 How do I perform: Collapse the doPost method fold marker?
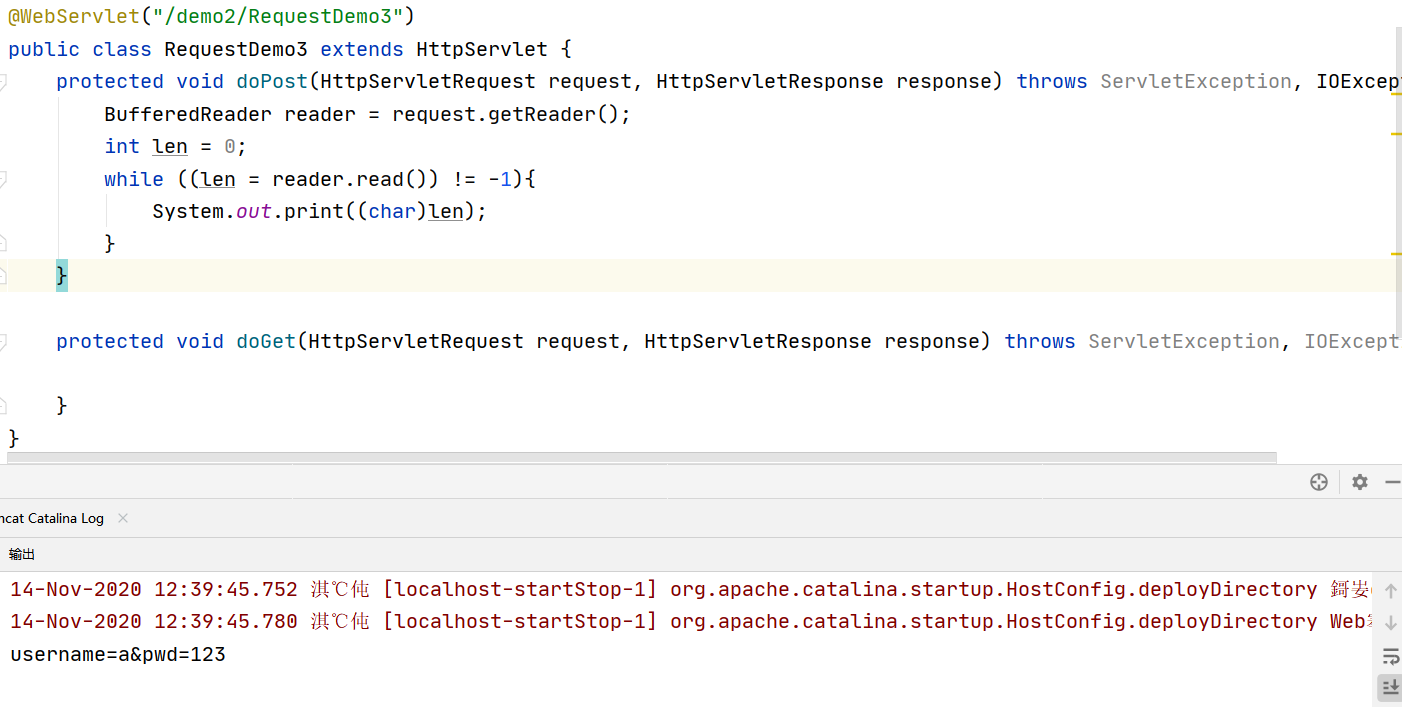coord(3,81)
